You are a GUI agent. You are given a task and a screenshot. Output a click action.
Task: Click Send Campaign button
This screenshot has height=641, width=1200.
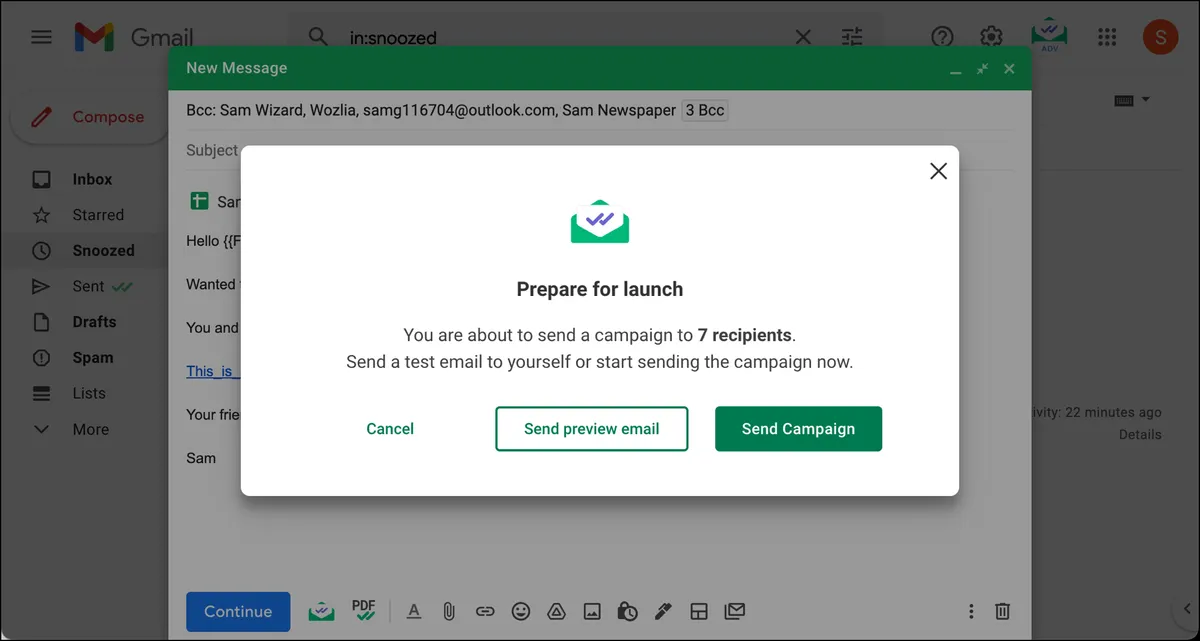pos(798,429)
